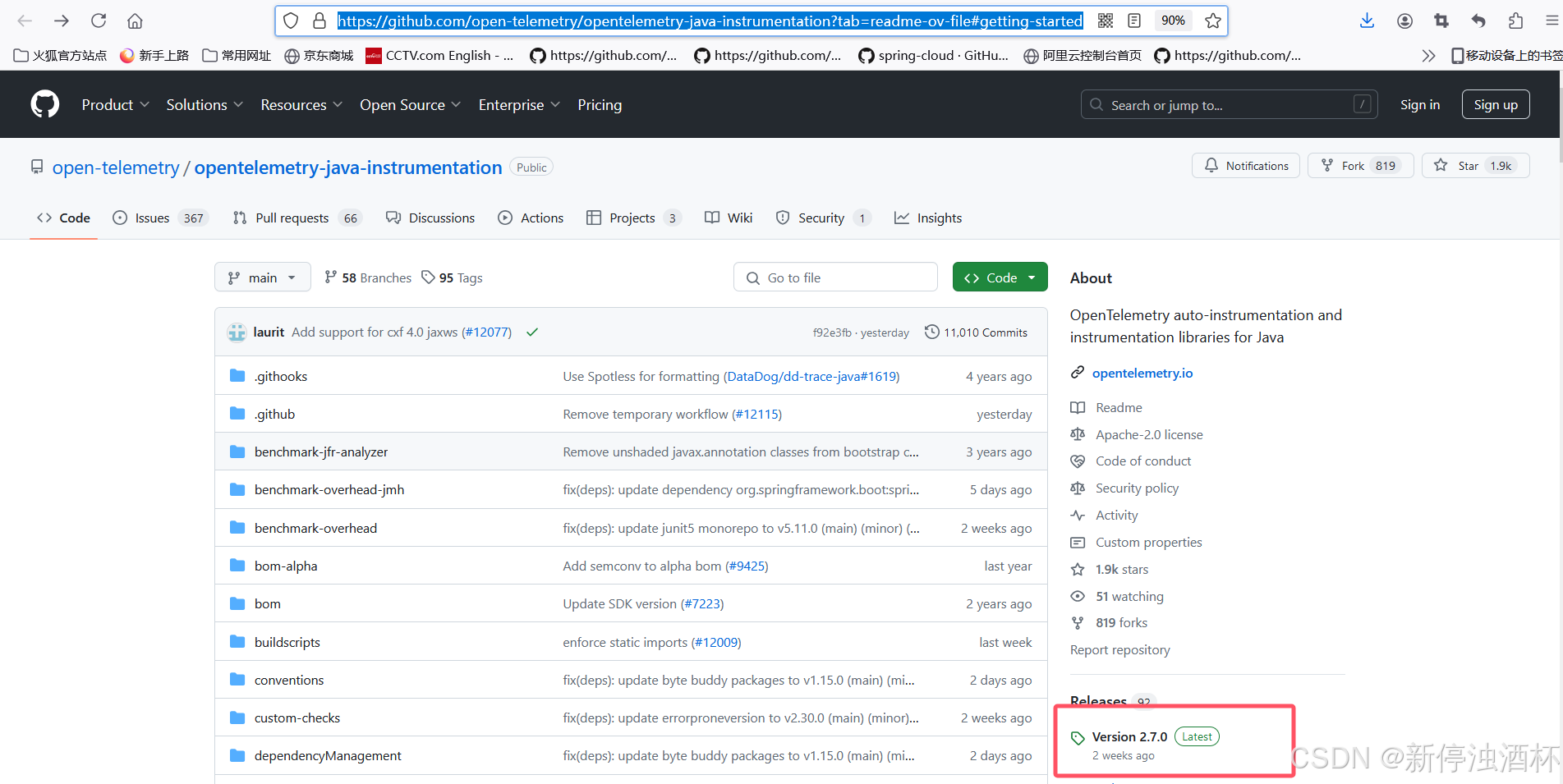Click Firefox downloads arrow icon

[x=1366, y=21]
